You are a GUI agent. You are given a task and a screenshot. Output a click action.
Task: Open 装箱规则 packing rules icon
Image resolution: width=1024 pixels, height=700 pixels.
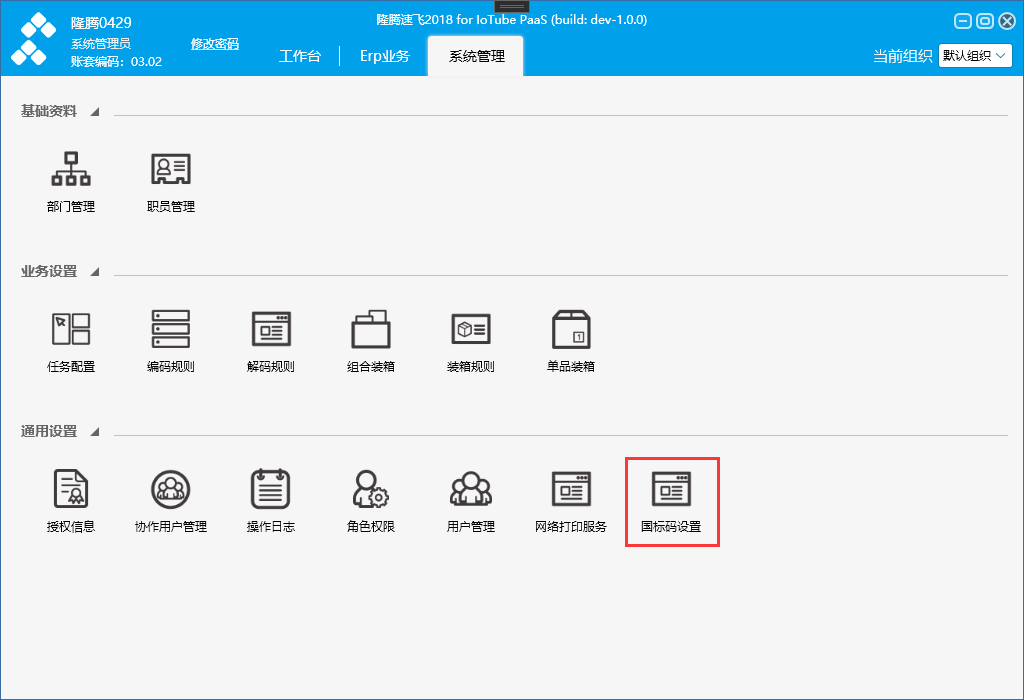471,328
